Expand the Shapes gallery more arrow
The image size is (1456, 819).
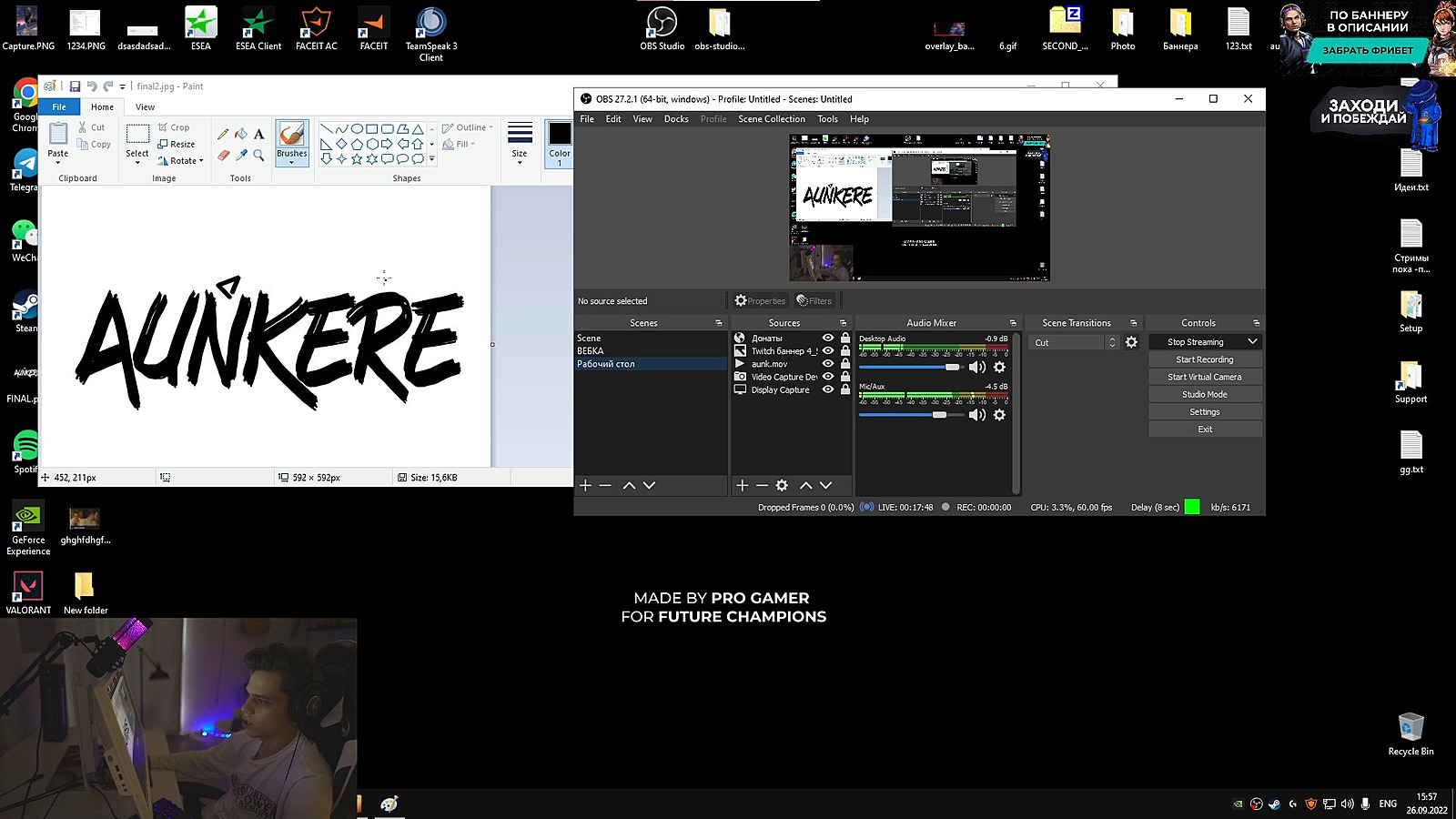[x=431, y=159]
